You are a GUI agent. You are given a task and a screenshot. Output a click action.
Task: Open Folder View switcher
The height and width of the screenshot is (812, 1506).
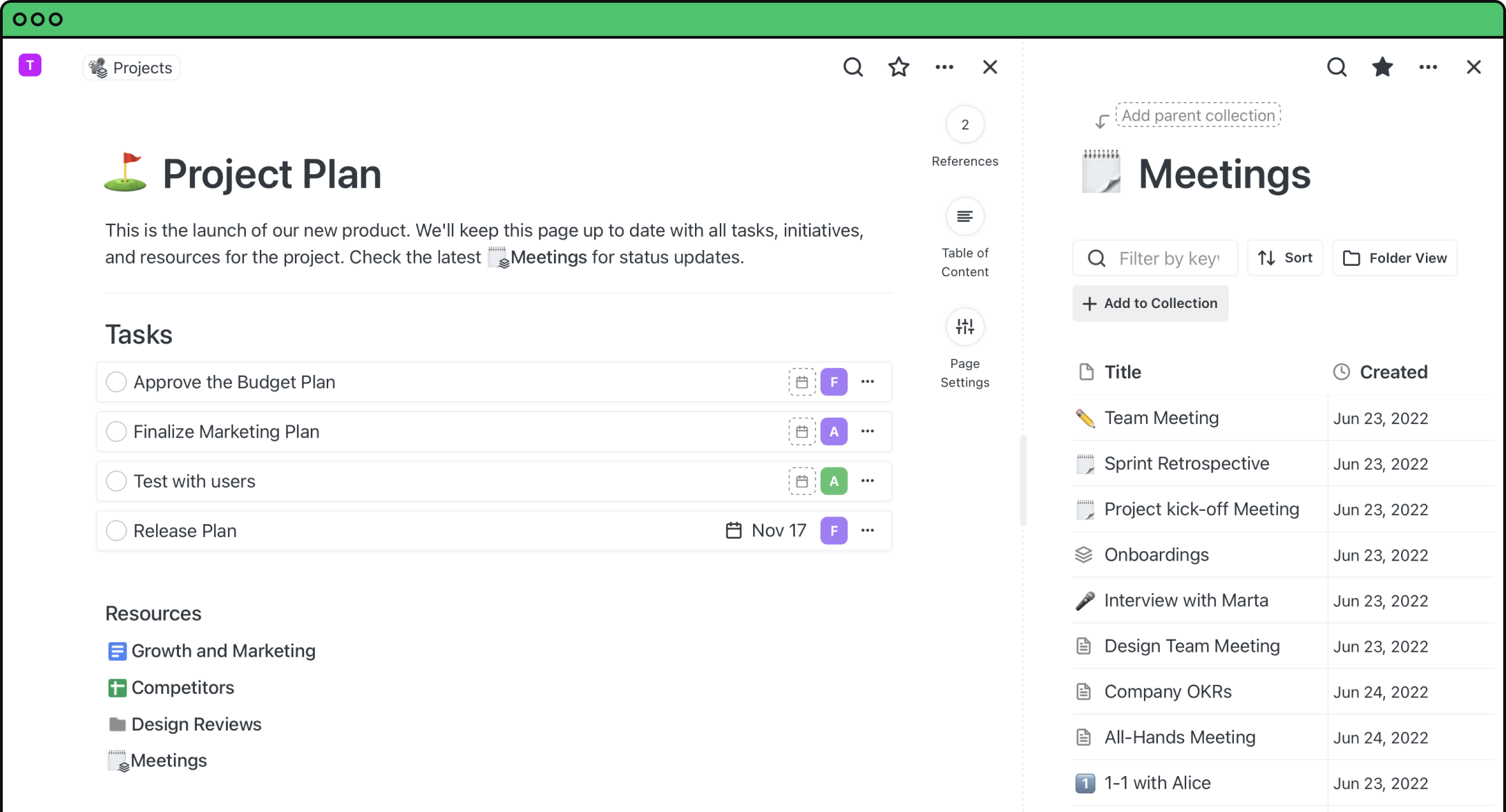(1394, 258)
